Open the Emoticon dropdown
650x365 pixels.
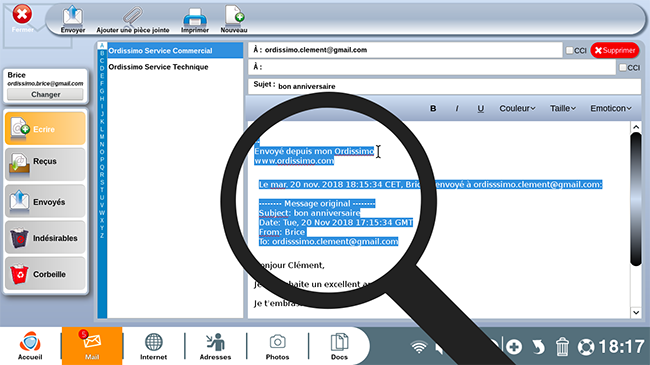coord(611,108)
